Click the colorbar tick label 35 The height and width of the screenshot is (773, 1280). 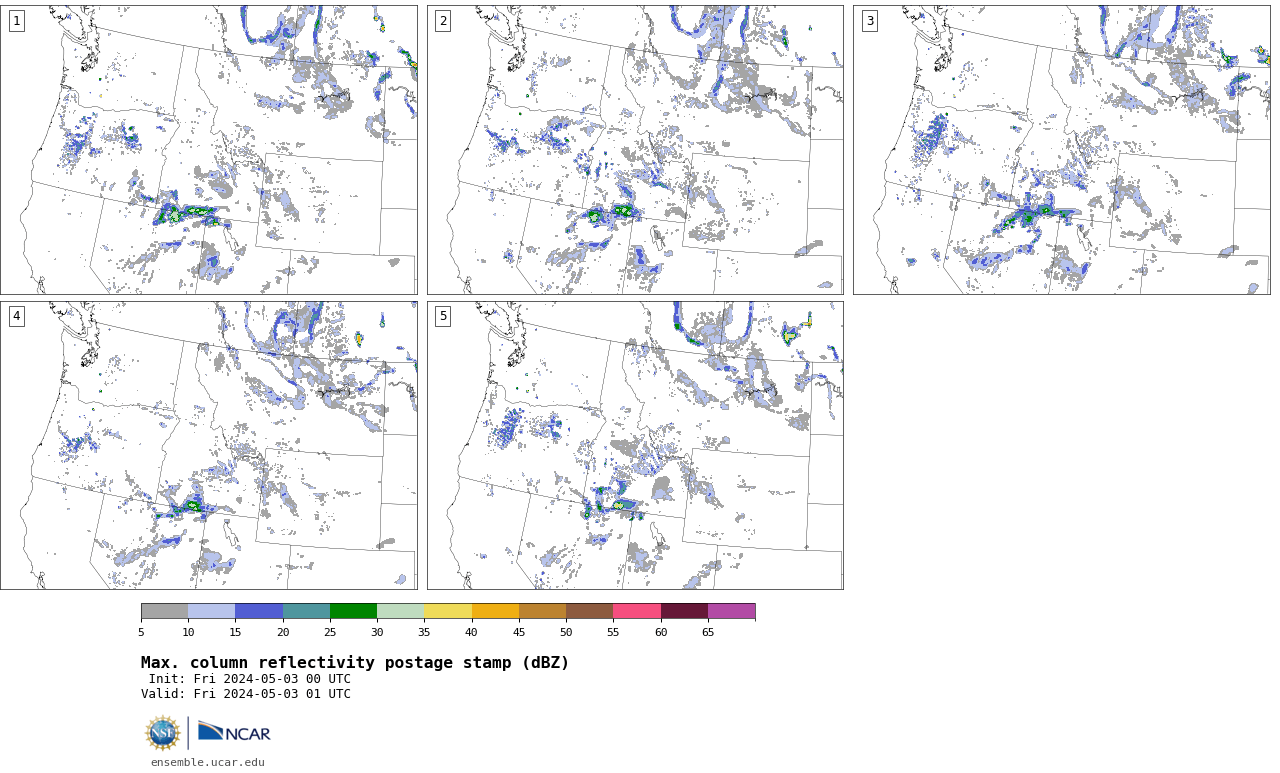pos(424,632)
